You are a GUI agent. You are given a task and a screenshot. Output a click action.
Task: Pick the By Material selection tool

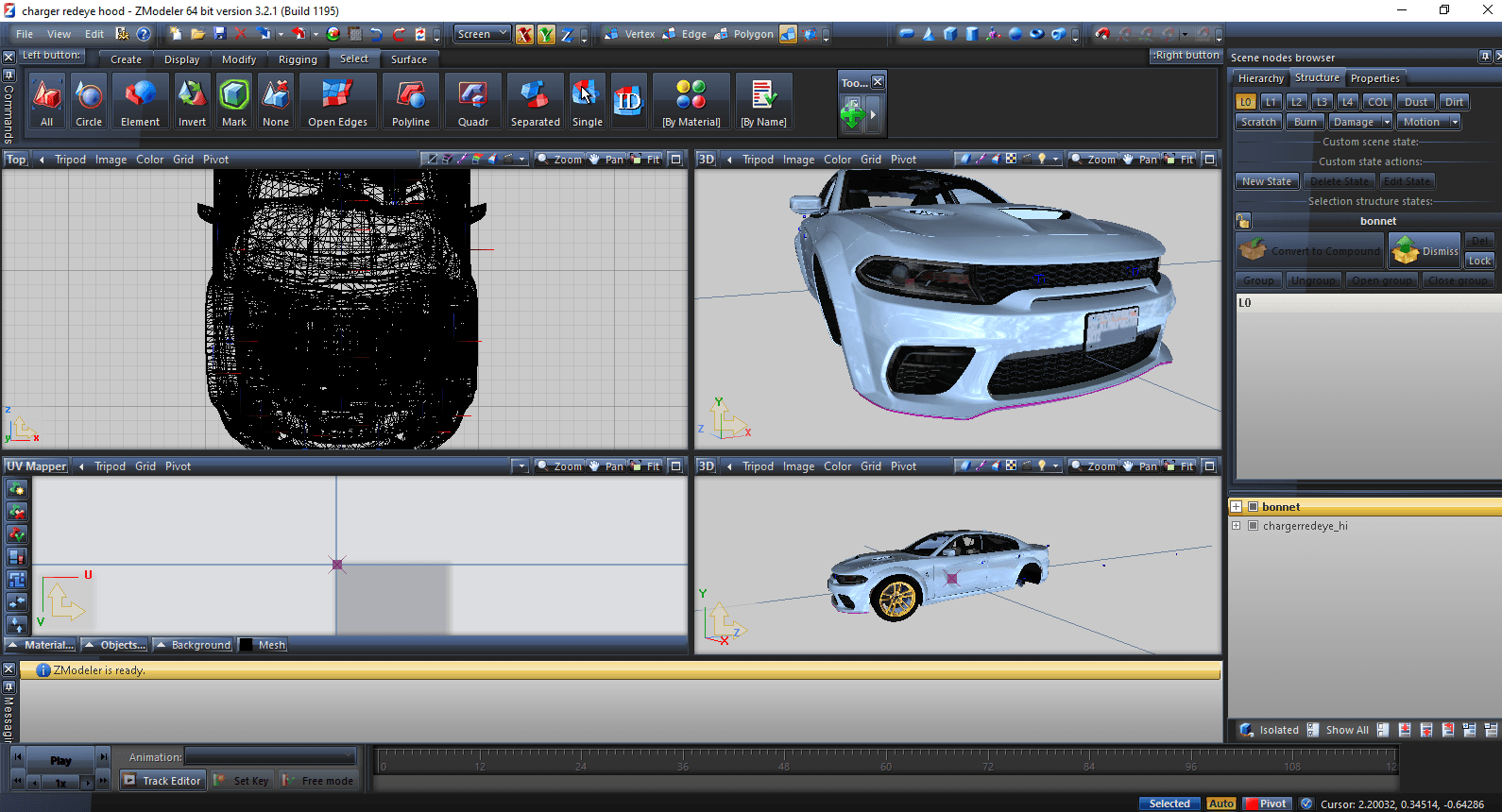click(x=691, y=102)
